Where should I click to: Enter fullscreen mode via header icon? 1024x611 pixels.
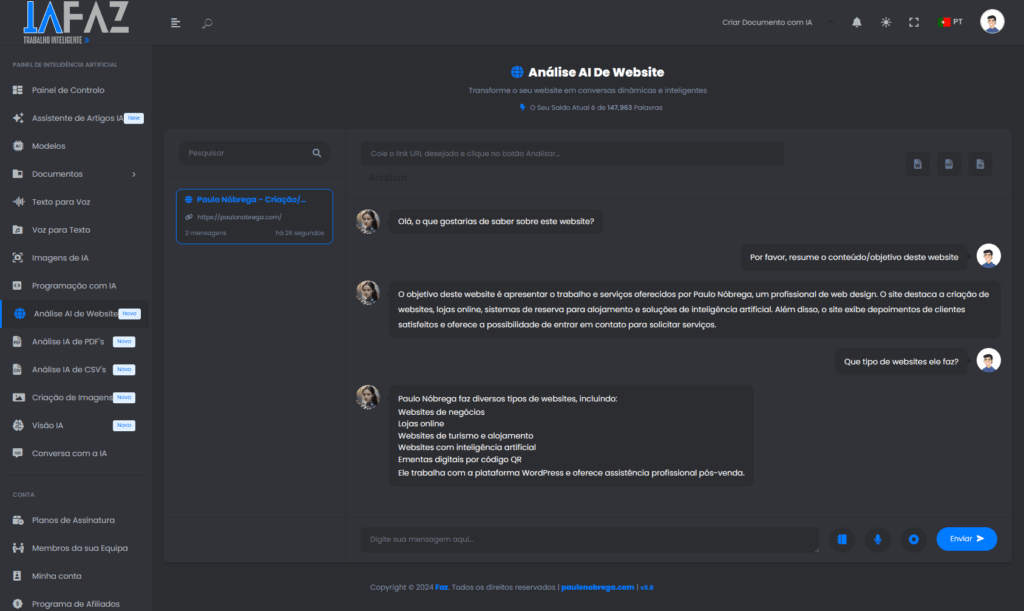coord(913,22)
